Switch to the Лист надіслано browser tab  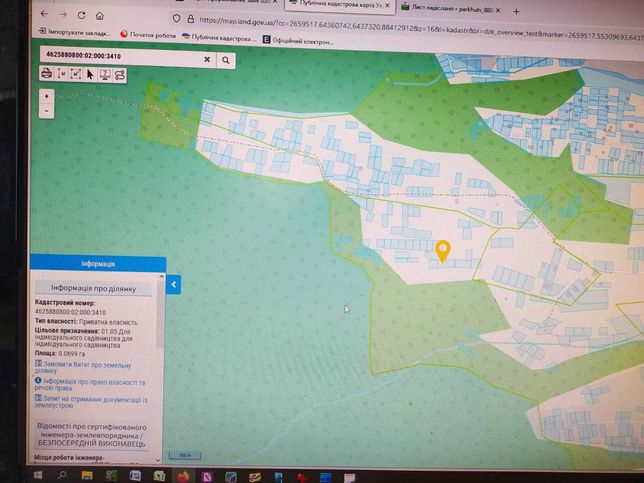[450, 9]
